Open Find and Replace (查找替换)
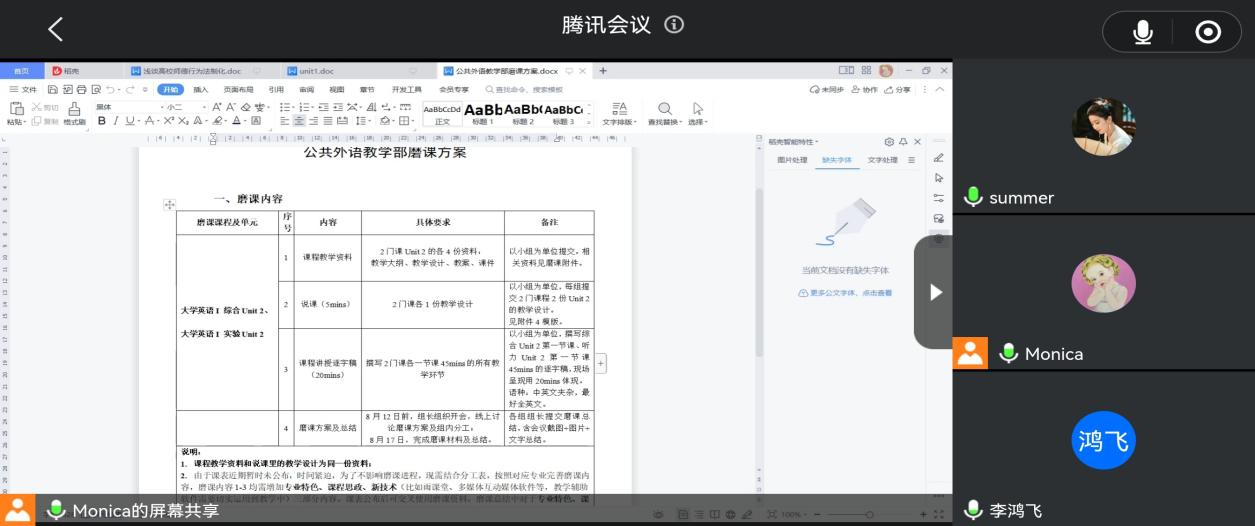The height and width of the screenshot is (526, 1255). [x=664, y=112]
